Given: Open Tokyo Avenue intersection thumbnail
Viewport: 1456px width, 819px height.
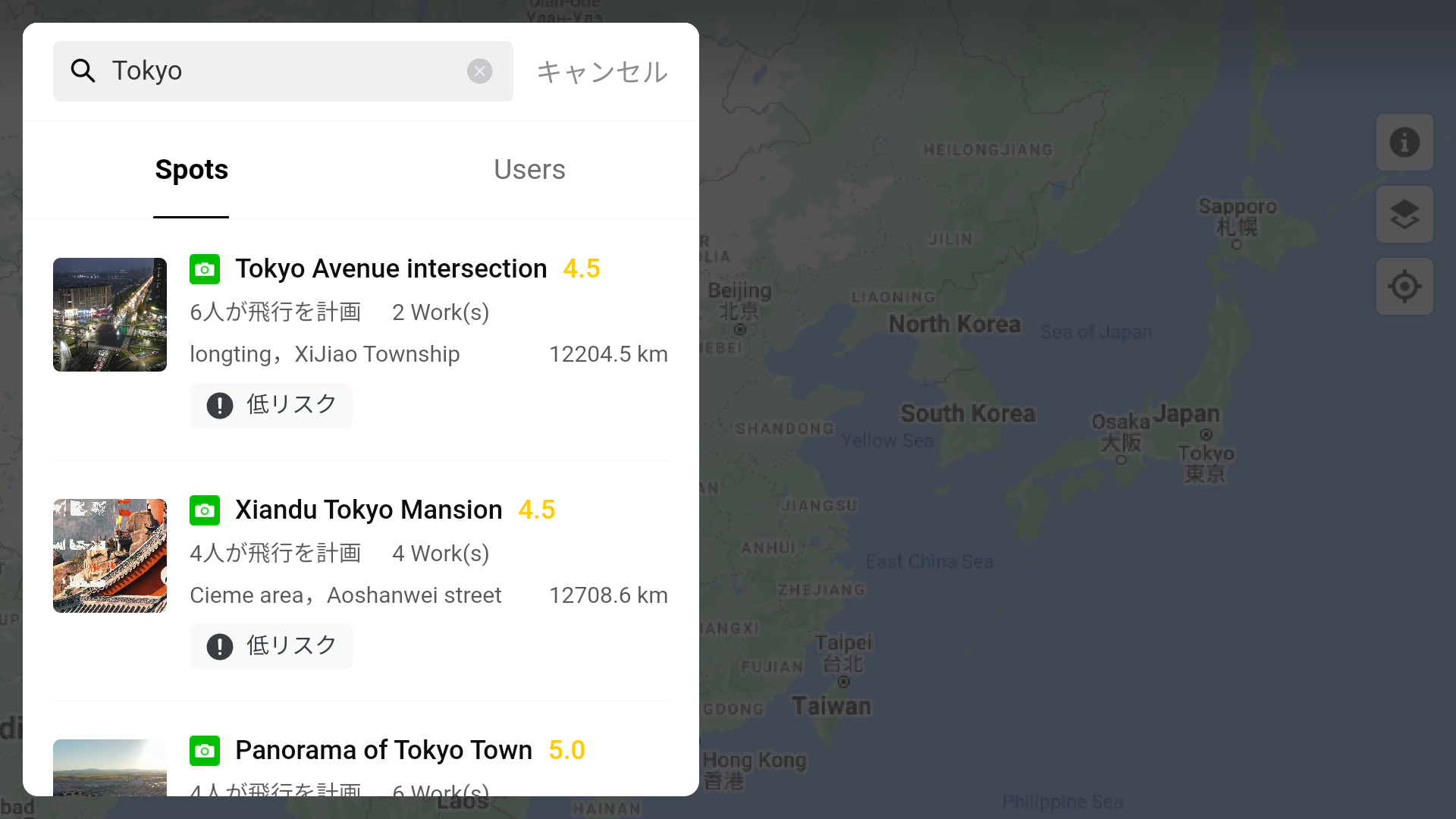Looking at the screenshot, I should coord(110,315).
